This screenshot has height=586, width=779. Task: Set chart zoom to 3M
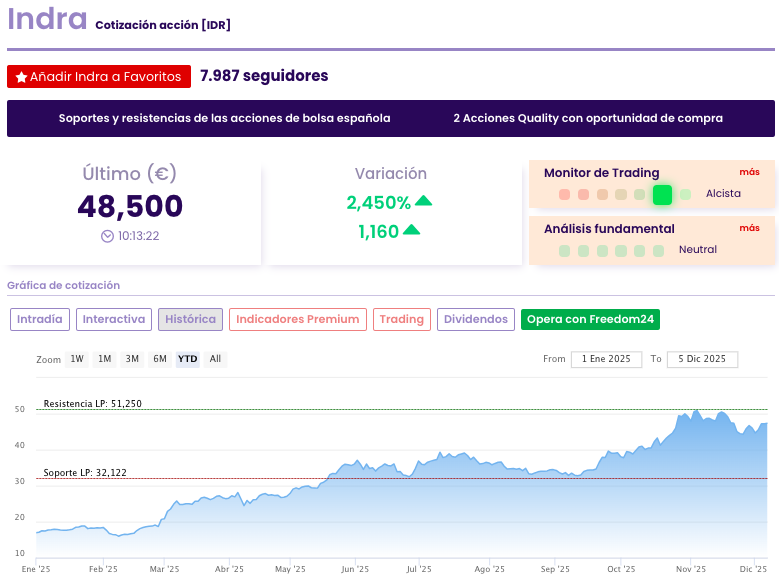pos(132,359)
